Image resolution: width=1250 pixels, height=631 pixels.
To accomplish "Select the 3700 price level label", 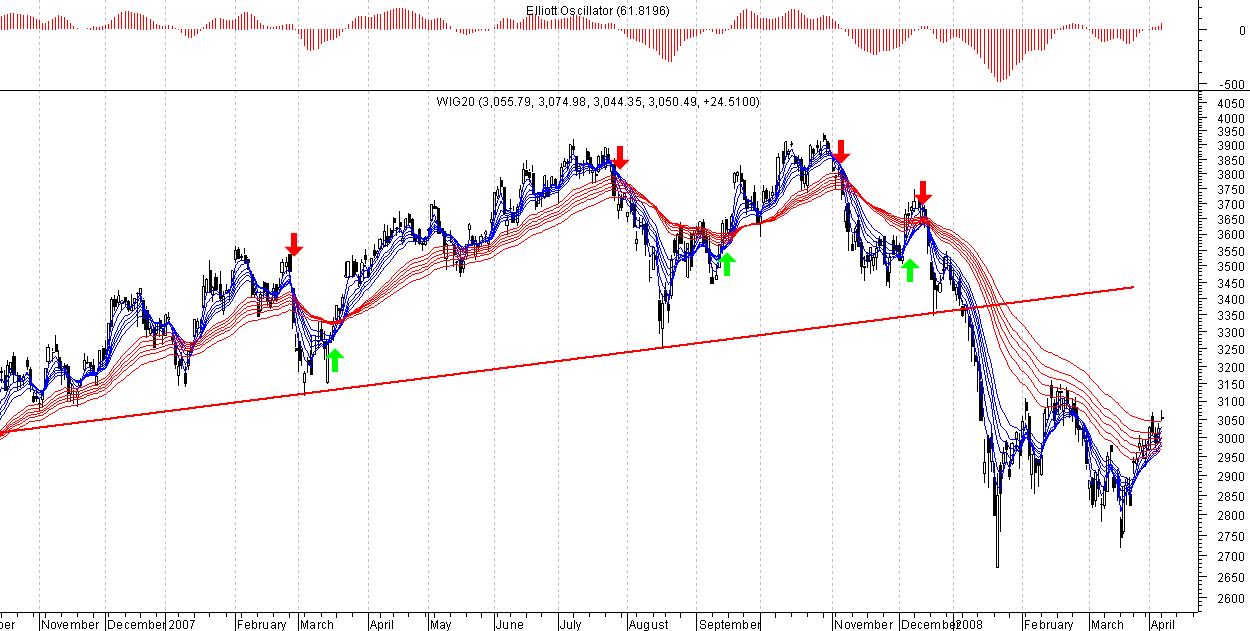I will point(1231,206).
